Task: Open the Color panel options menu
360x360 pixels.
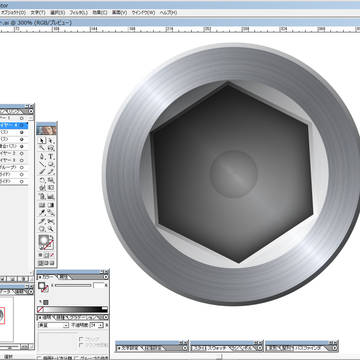Action: [x=106, y=277]
